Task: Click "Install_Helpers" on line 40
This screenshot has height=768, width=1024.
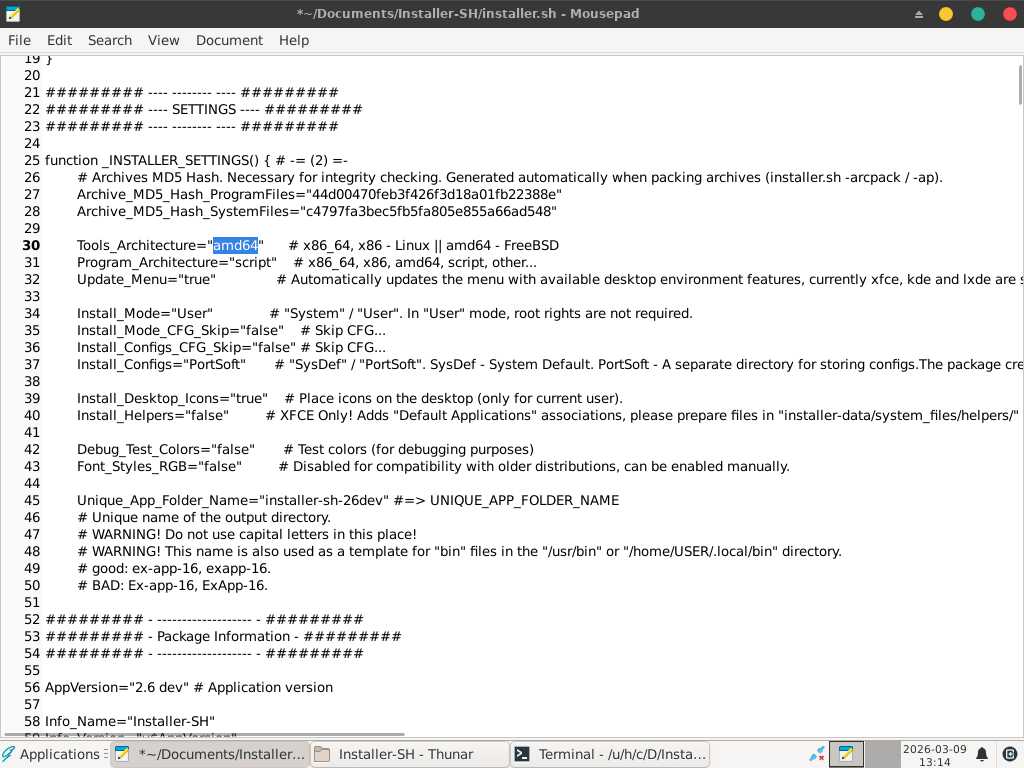Action: 127,415
